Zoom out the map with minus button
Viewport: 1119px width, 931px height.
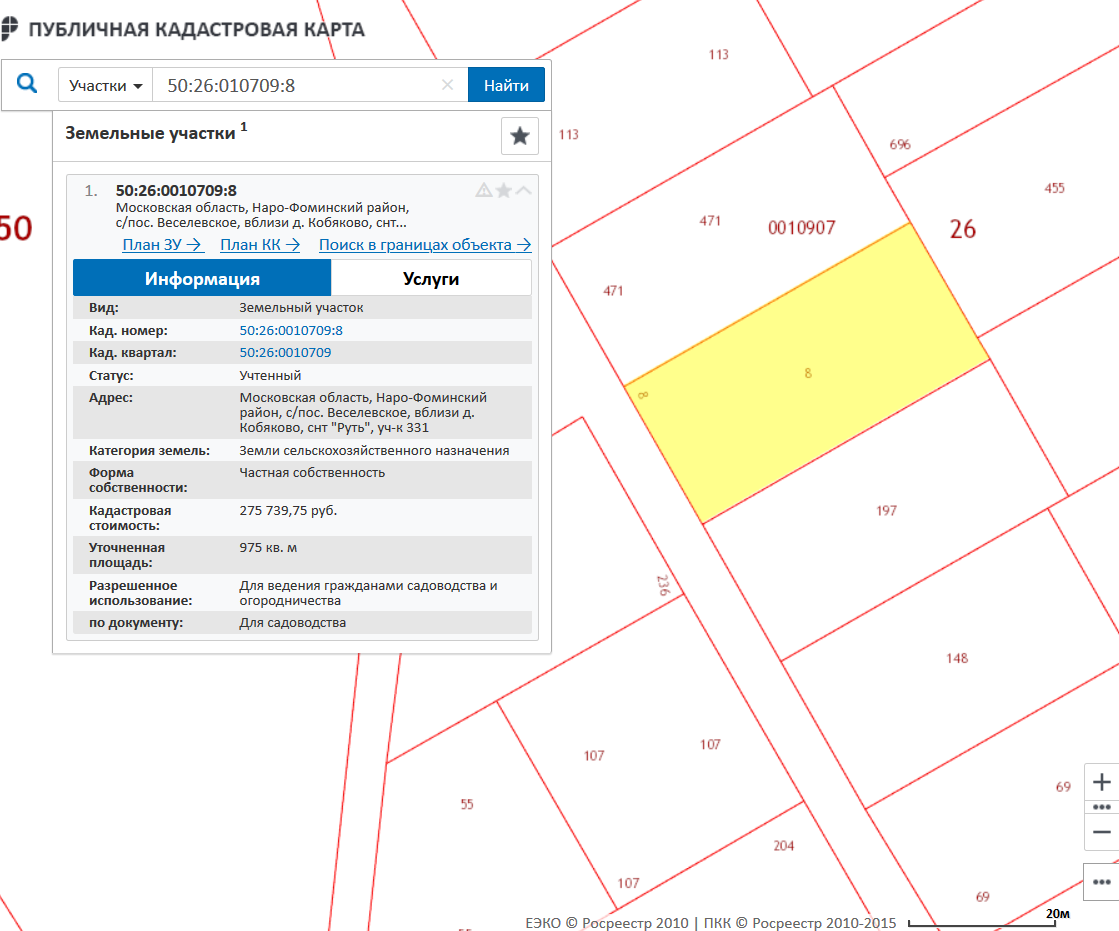1102,832
